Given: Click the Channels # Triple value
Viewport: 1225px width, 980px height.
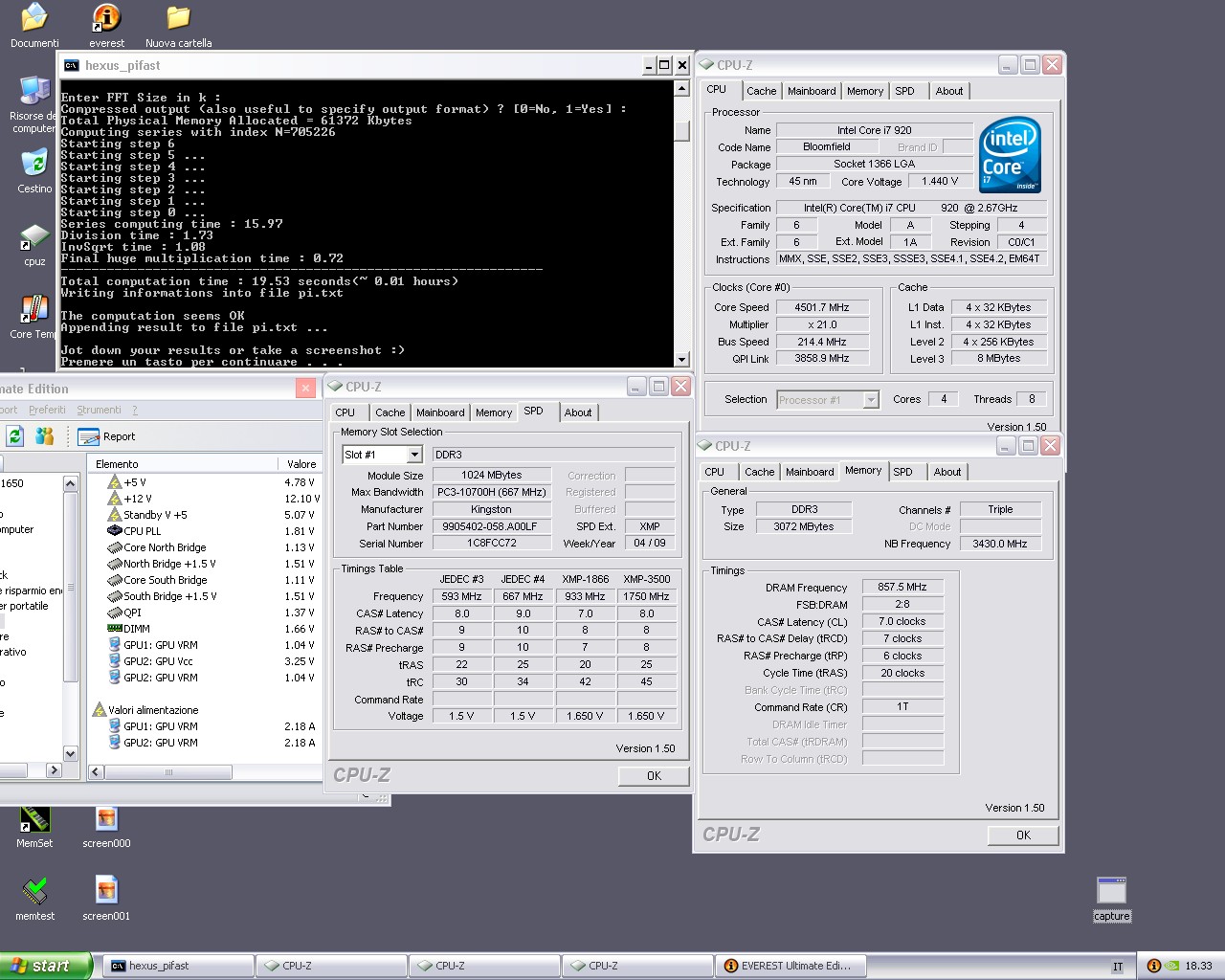Looking at the screenshot, I should [x=1000, y=509].
